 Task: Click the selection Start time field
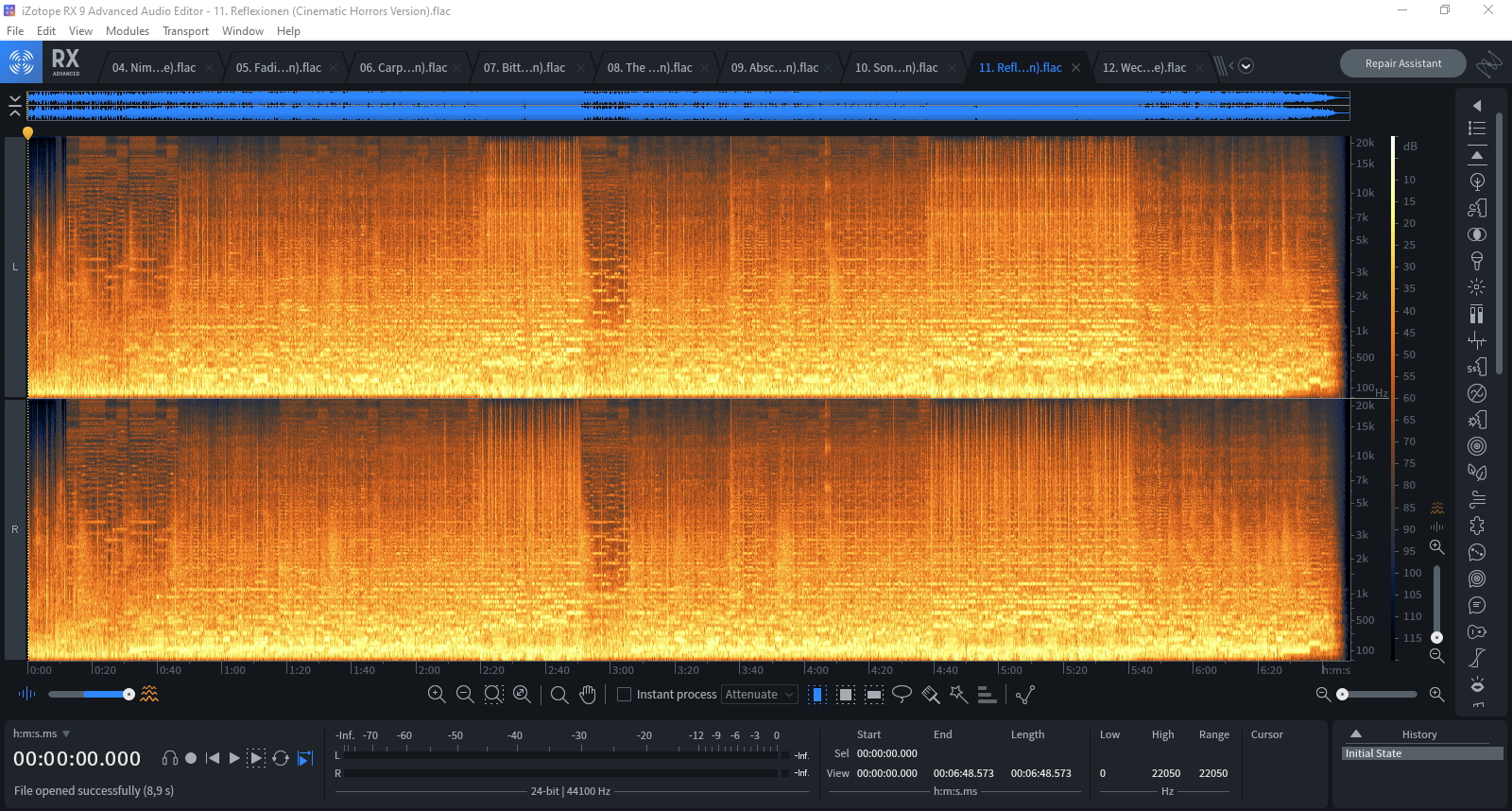point(886,753)
